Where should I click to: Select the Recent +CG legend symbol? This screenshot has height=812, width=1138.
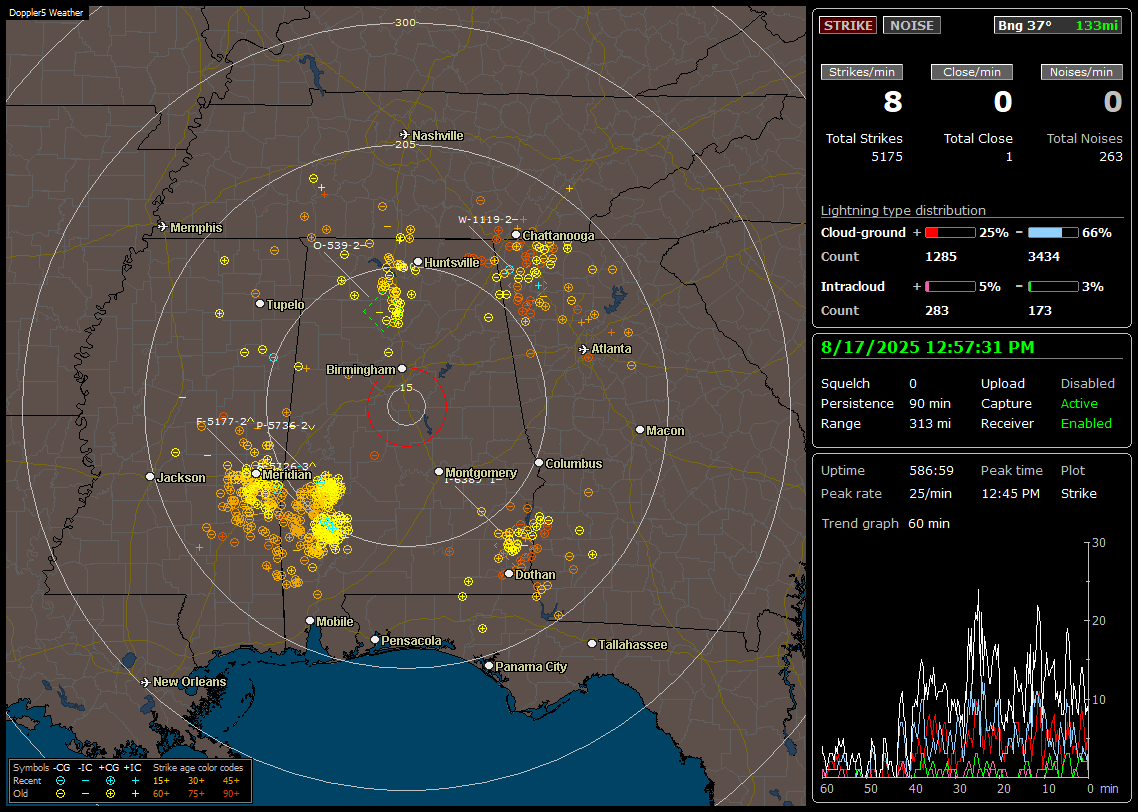110,781
